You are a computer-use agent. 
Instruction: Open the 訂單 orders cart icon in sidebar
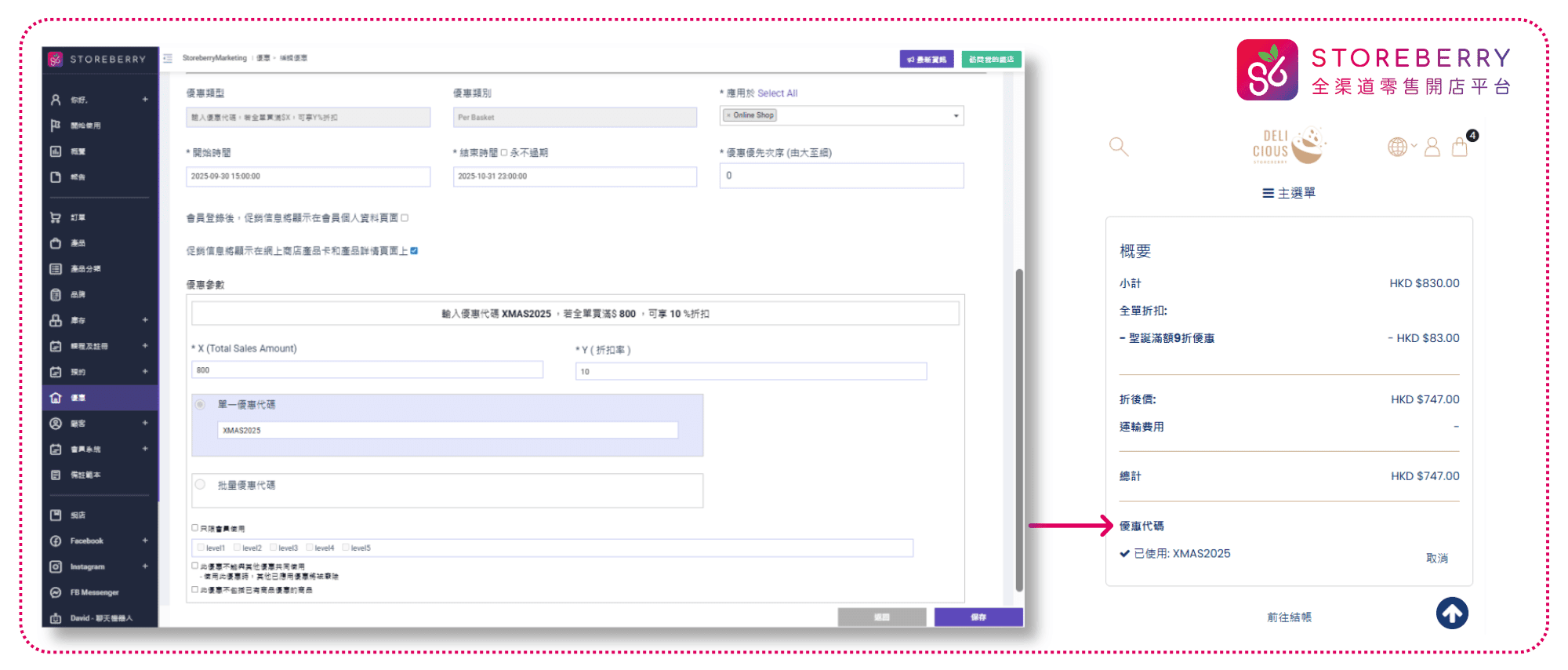56,217
